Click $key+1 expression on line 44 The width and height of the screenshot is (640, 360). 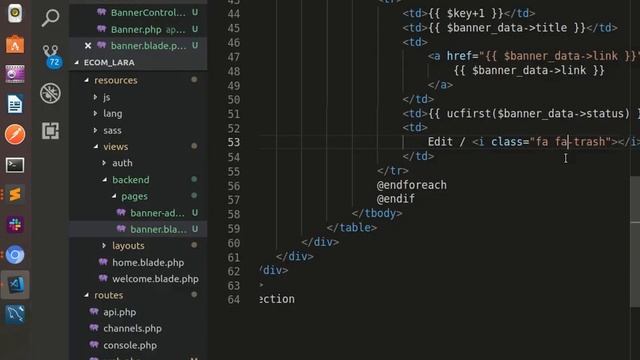coord(466,13)
